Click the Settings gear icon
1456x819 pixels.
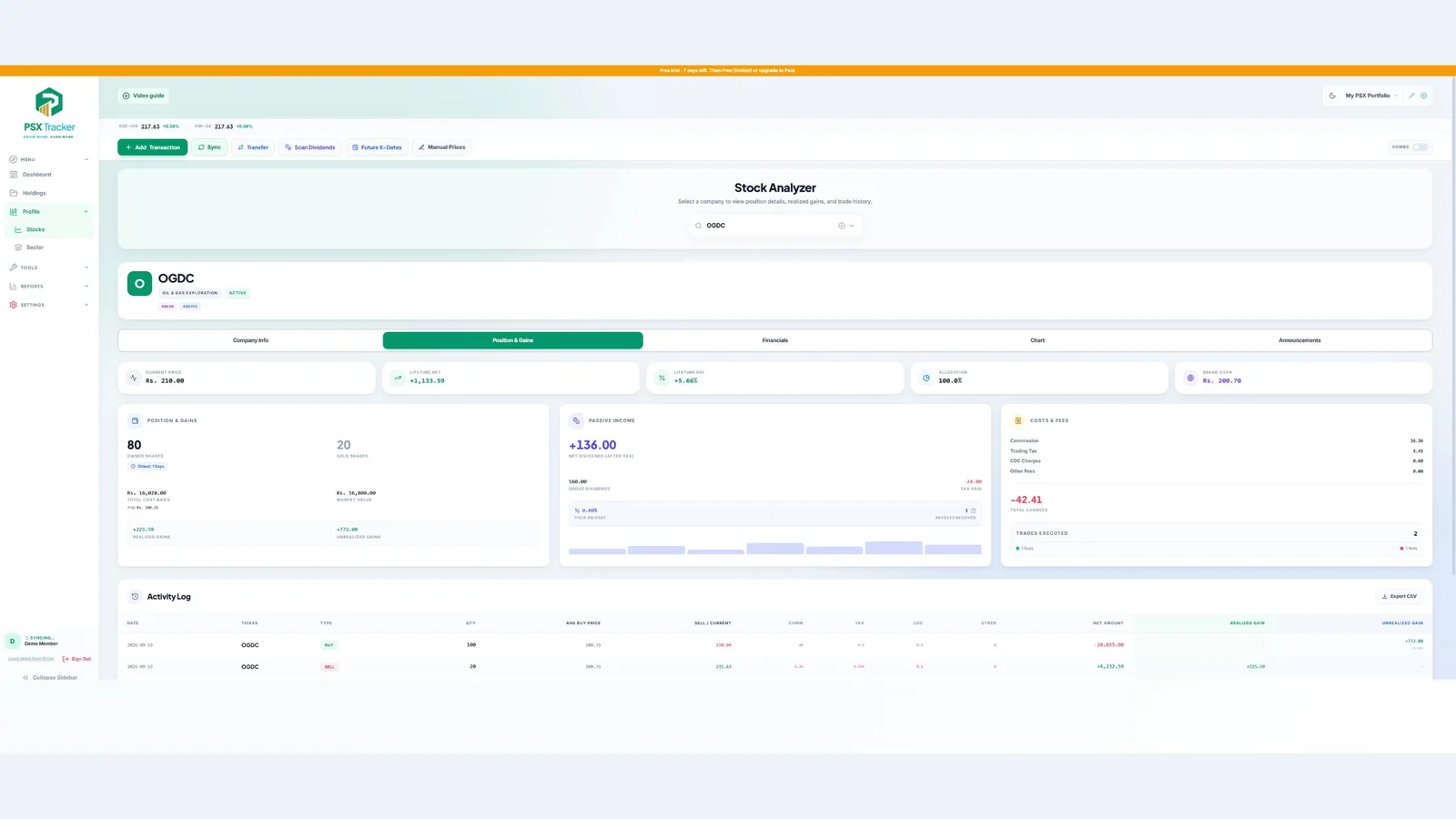(14, 305)
